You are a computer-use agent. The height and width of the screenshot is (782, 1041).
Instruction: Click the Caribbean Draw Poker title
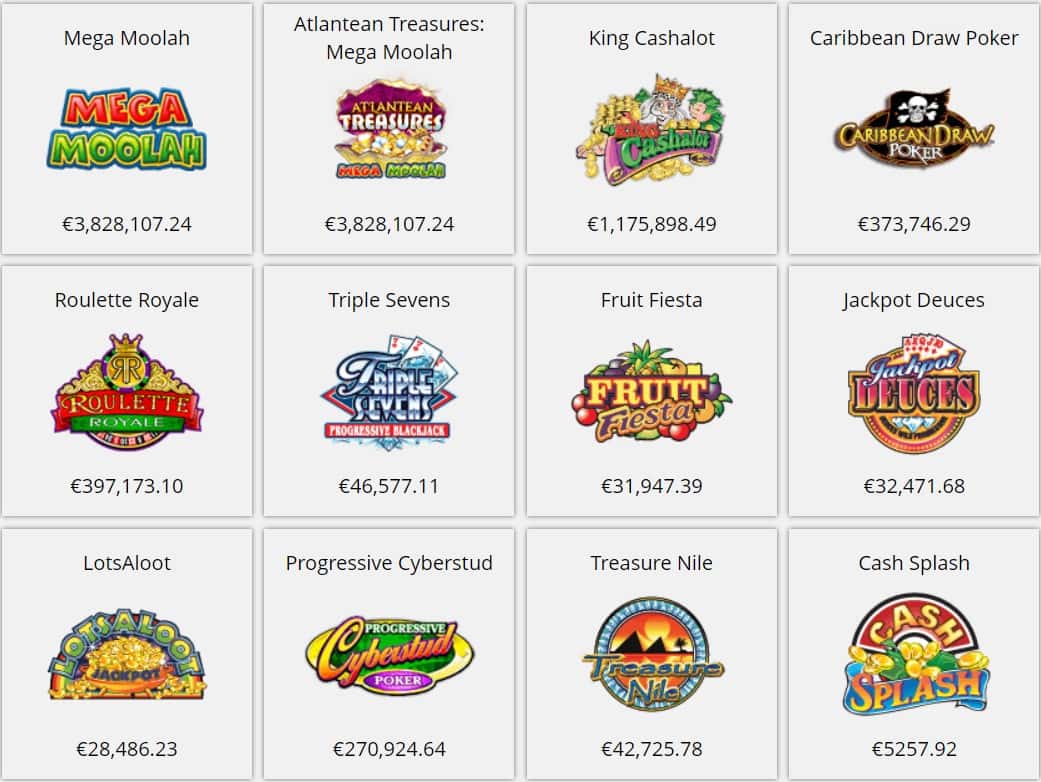pyautogui.click(x=914, y=38)
